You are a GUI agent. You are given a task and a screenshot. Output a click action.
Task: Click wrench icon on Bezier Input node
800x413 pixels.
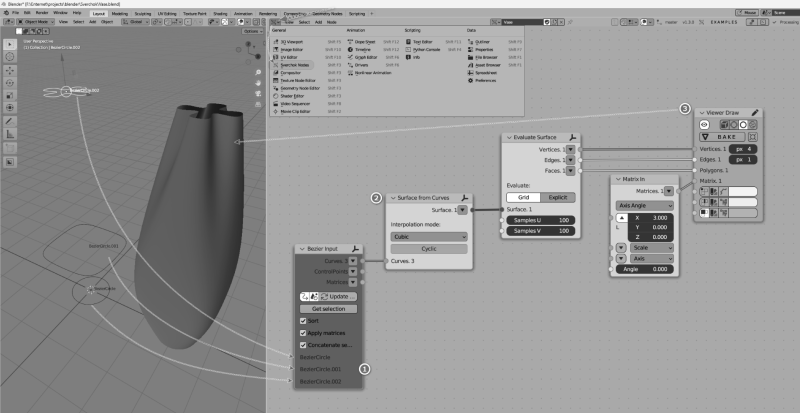pyautogui.click(x=356, y=247)
